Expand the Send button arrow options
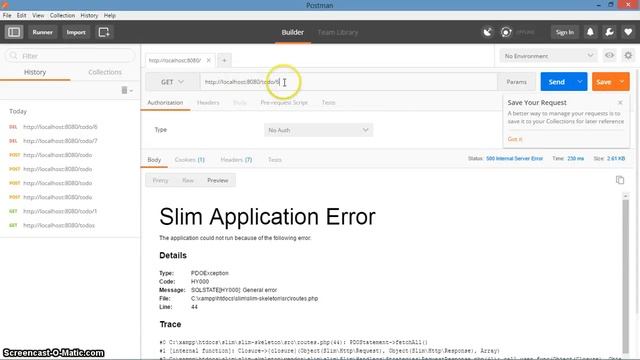The height and width of the screenshot is (360, 640). click(x=580, y=82)
